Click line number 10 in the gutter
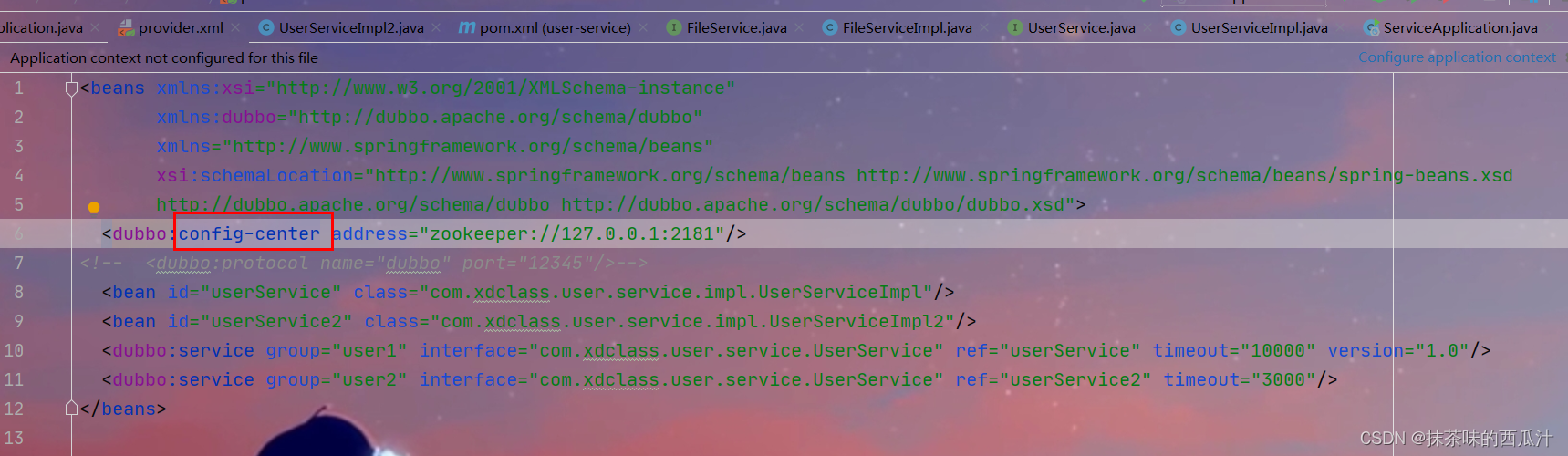1568x456 pixels. [15, 350]
